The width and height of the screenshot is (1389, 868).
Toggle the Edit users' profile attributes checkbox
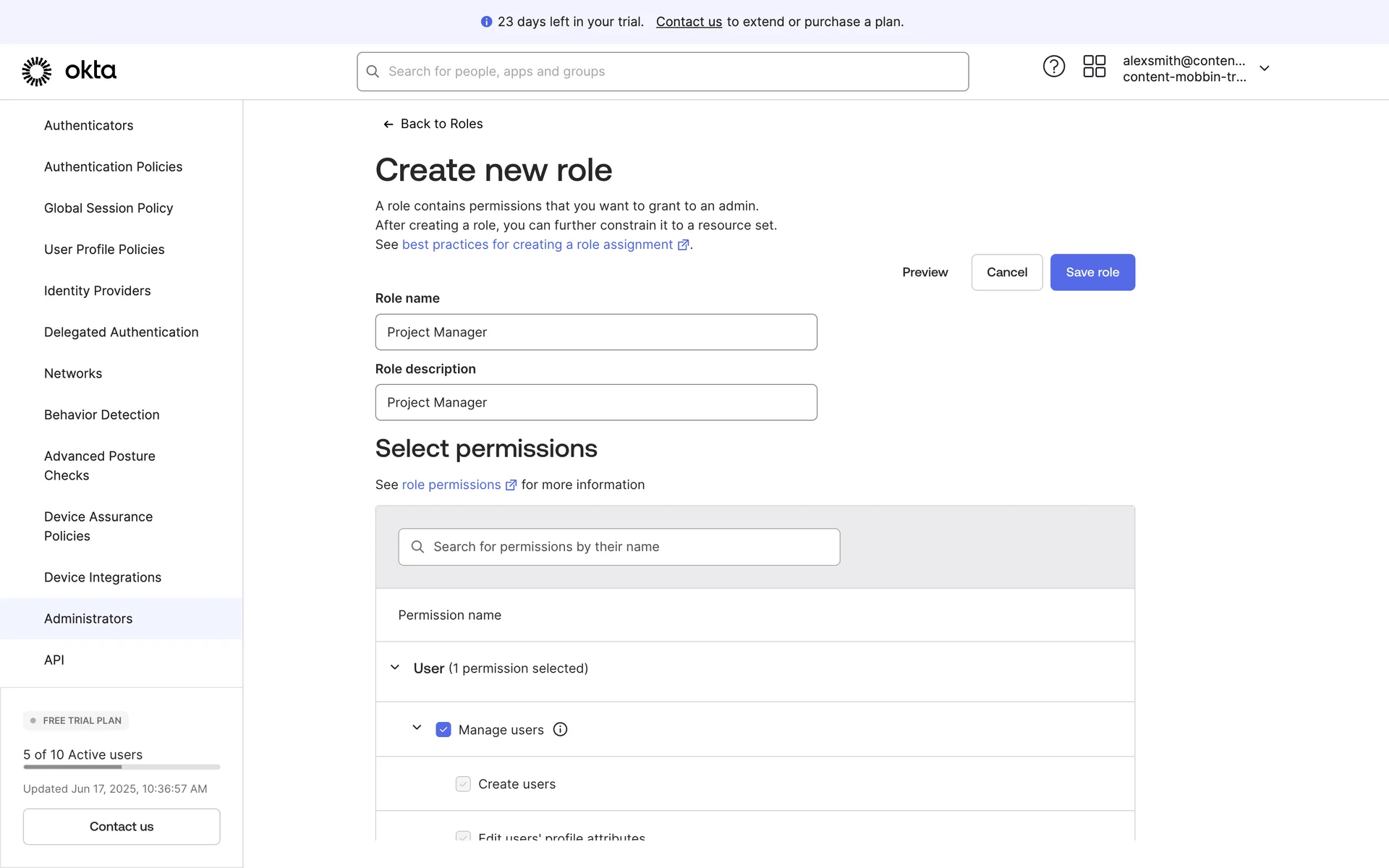[x=463, y=836]
